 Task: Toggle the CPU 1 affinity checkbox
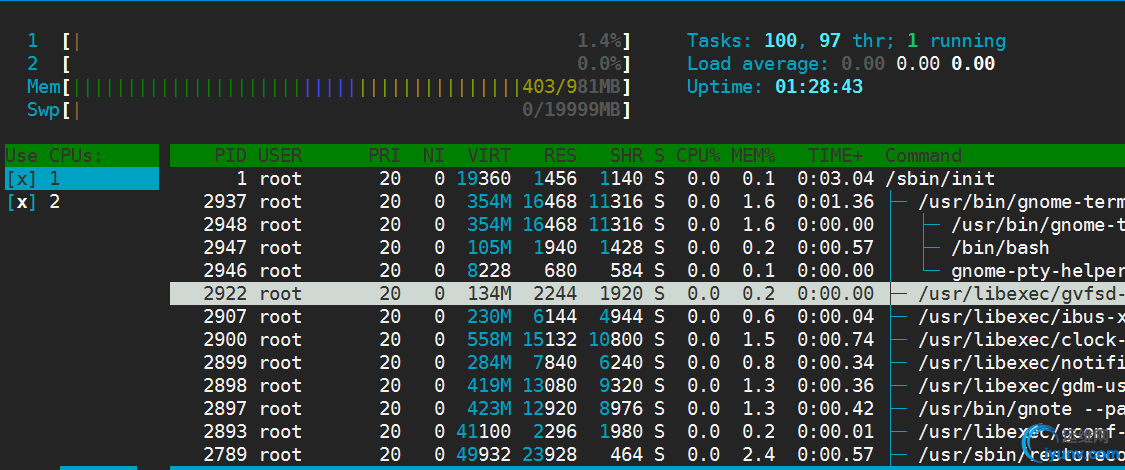pyautogui.click(x=19, y=179)
